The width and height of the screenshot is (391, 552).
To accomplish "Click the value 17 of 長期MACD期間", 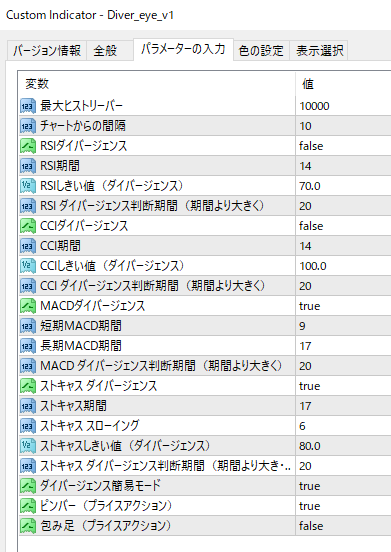I will click(x=305, y=346).
